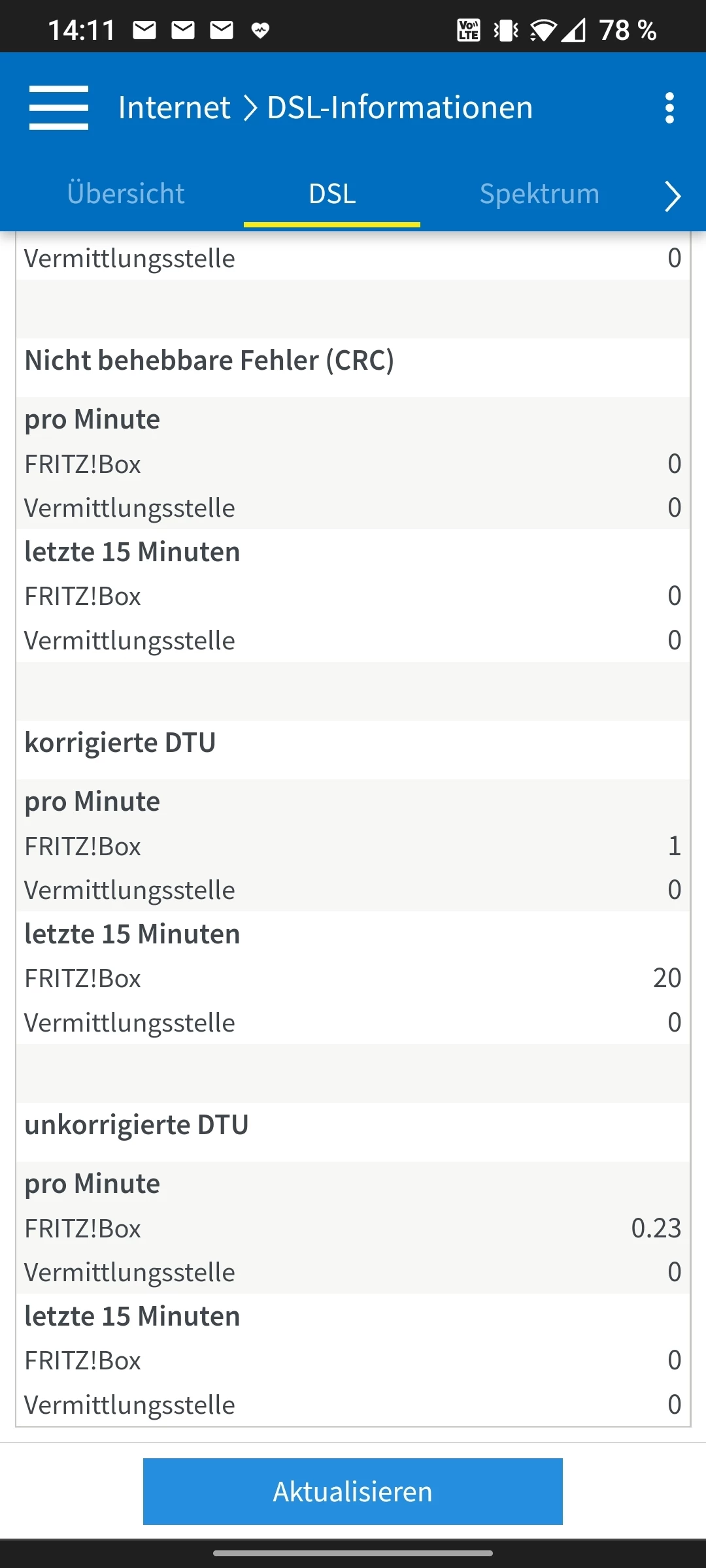Image resolution: width=706 pixels, height=1568 pixels.
Task: Open the hamburger navigation menu
Action: 59,108
